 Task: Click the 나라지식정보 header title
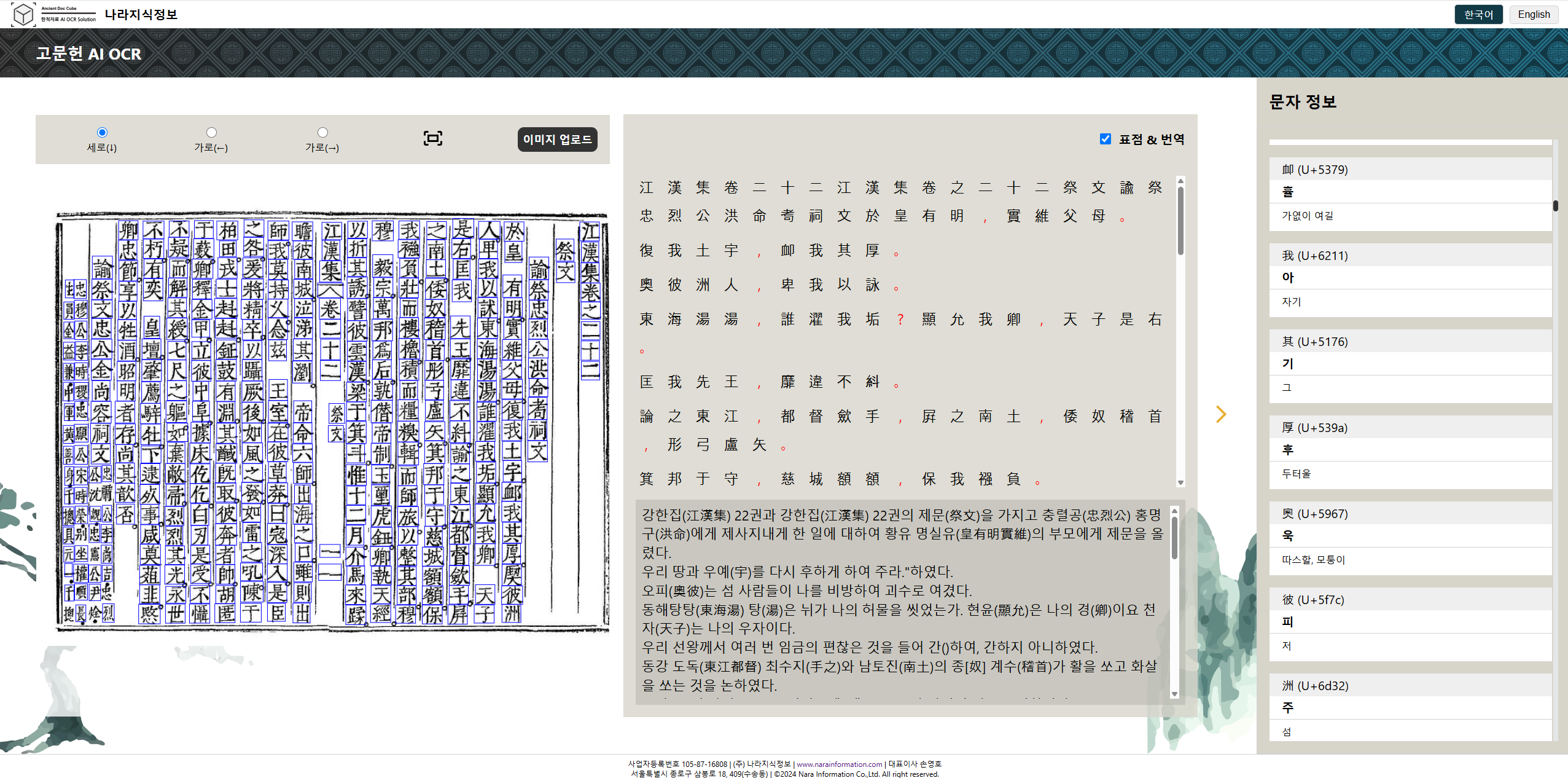point(141,14)
